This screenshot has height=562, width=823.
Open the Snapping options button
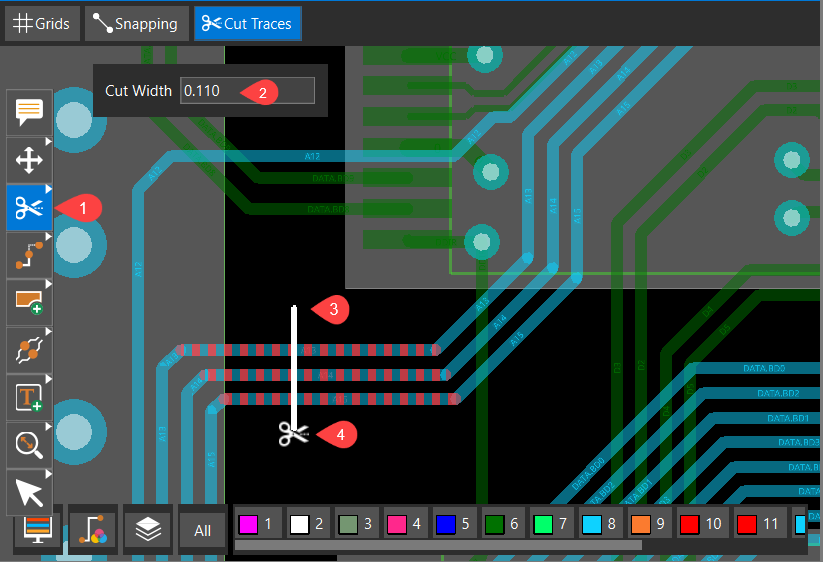point(136,24)
